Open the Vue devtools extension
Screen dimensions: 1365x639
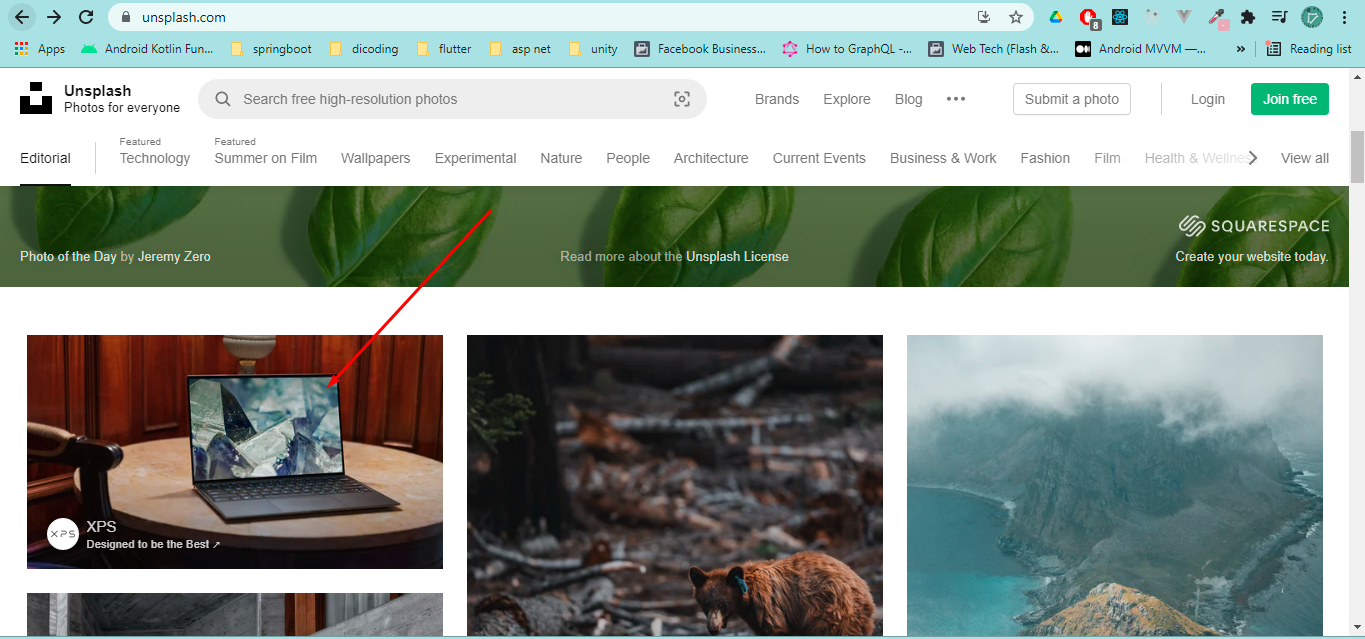1185,17
